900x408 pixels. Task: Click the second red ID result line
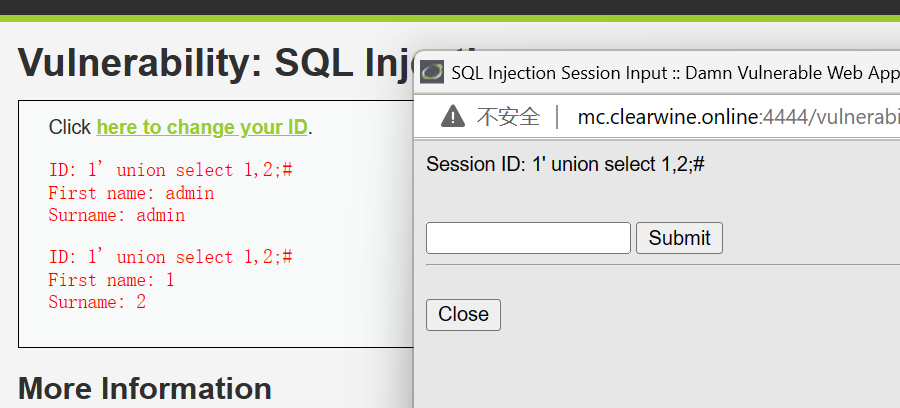[170, 257]
